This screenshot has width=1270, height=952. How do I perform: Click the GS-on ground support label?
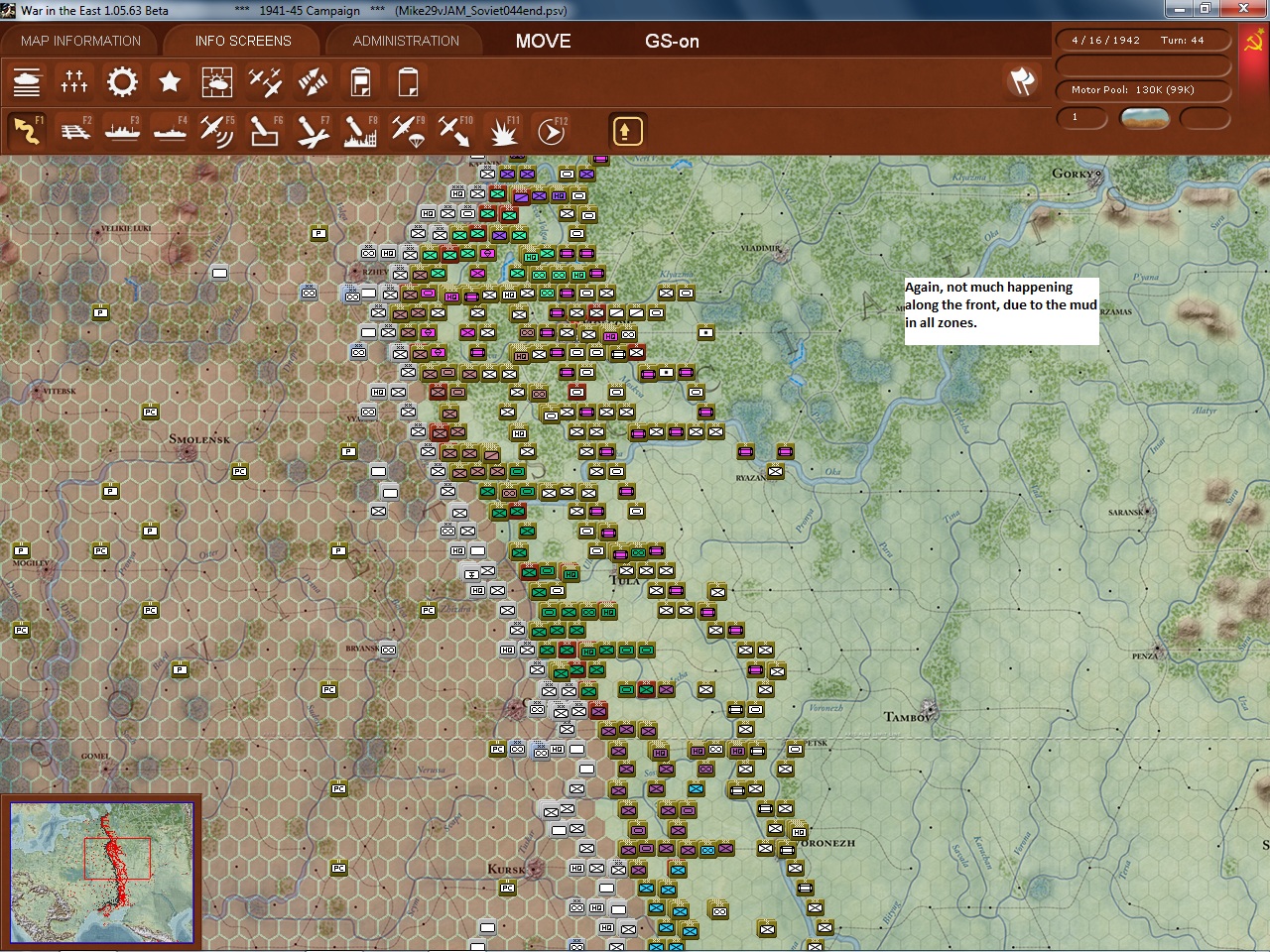[672, 41]
